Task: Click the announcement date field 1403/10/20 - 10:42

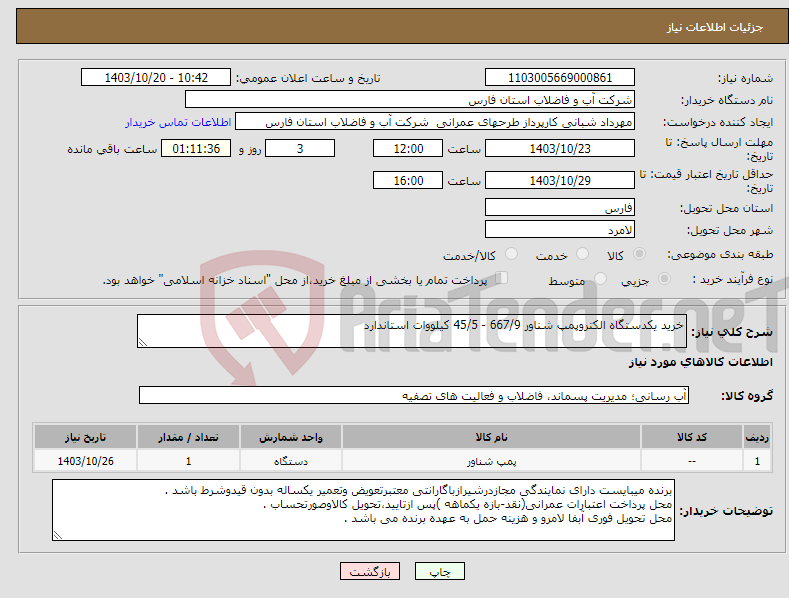Action: pos(156,78)
